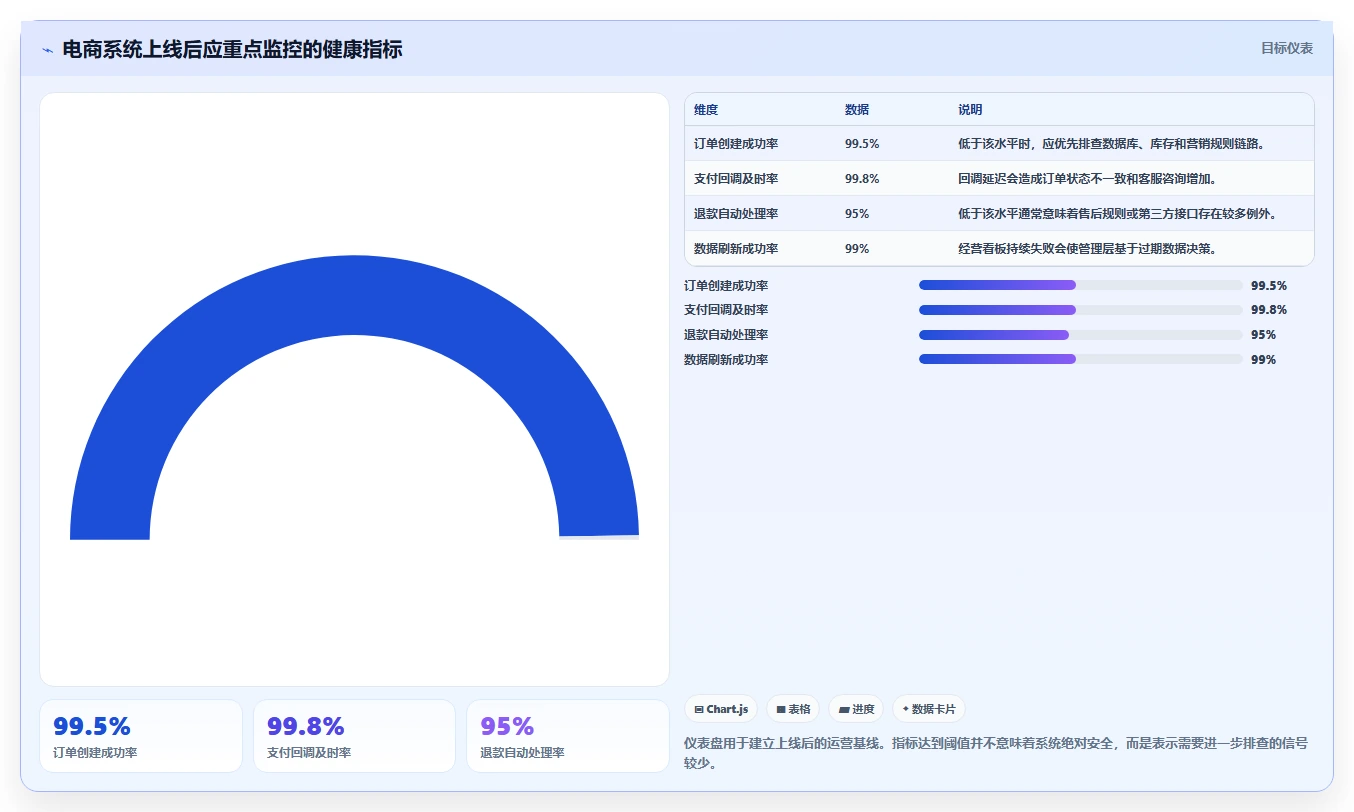
Task: Click the 目标仪表 label in the header
Action: pyautogui.click(x=1286, y=48)
